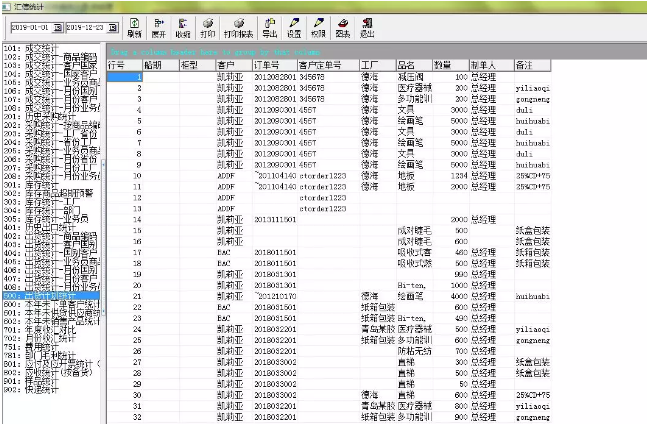The image size is (649, 427).
Task: Click the 工厂 column header
Action: pos(377,65)
